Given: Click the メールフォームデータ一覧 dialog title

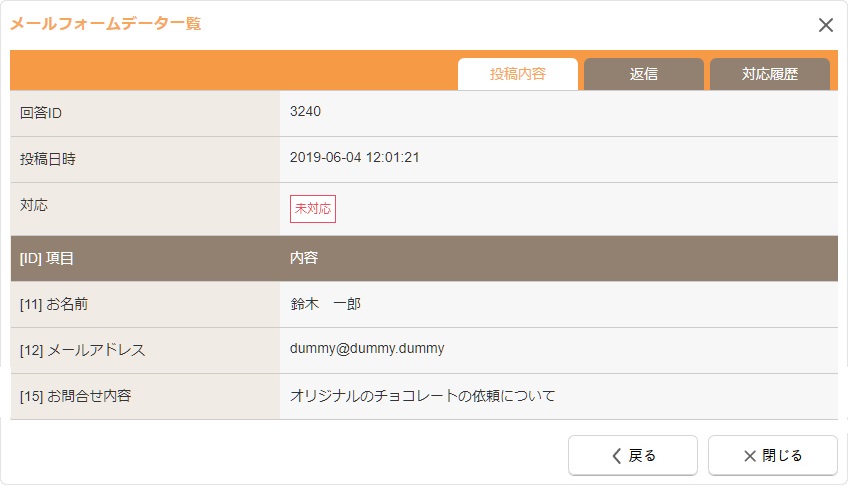Looking at the screenshot, I should coord(106,24).
